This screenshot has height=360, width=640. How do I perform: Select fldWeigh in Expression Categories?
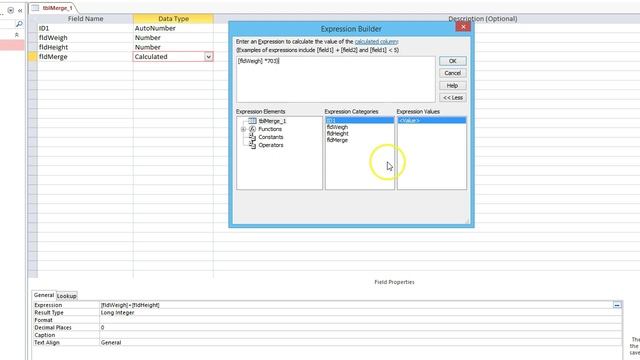click(337, 127)
